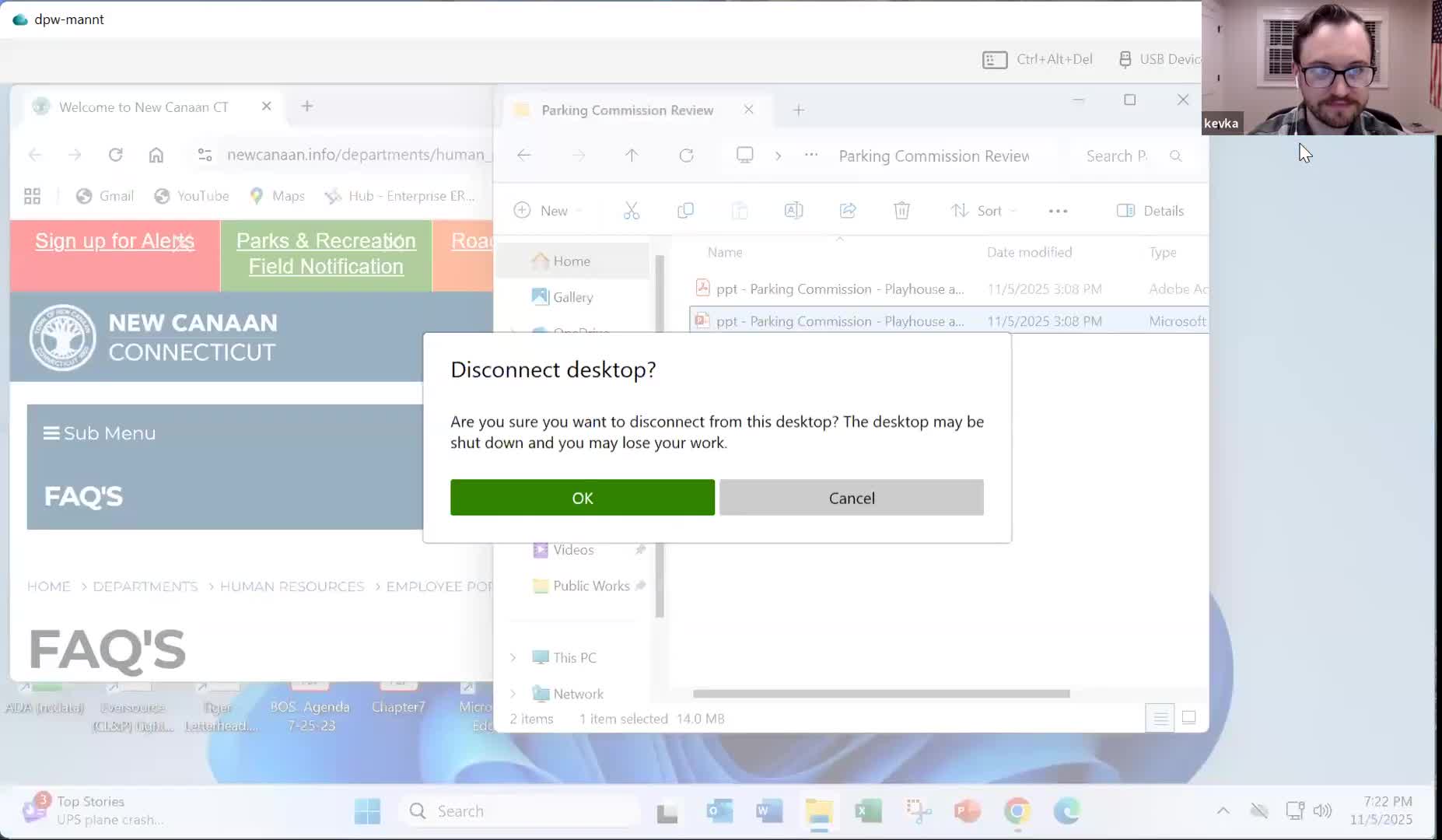Switch to Welcome to New Canaan CT tab
Viewport: 1442px width, 840px height.
click(144, 107)
